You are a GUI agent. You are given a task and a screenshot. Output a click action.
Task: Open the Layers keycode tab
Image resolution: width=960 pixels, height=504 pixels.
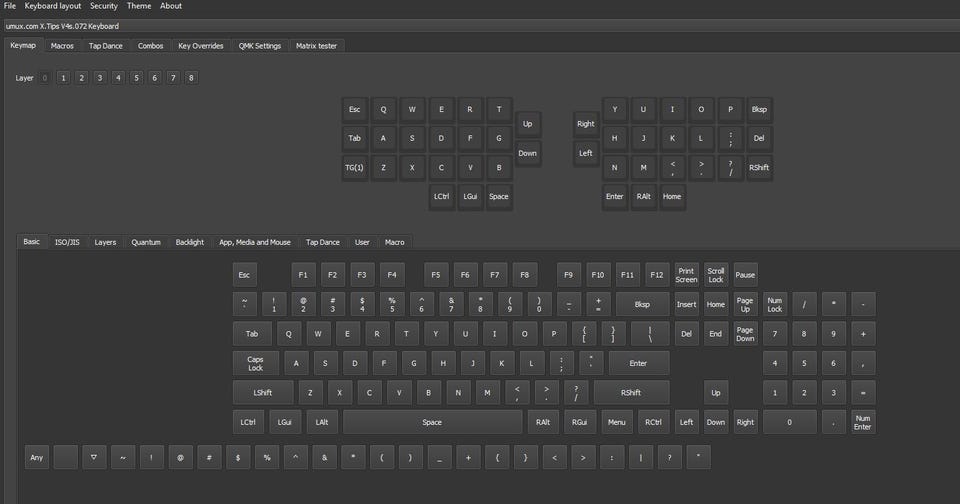105,243
